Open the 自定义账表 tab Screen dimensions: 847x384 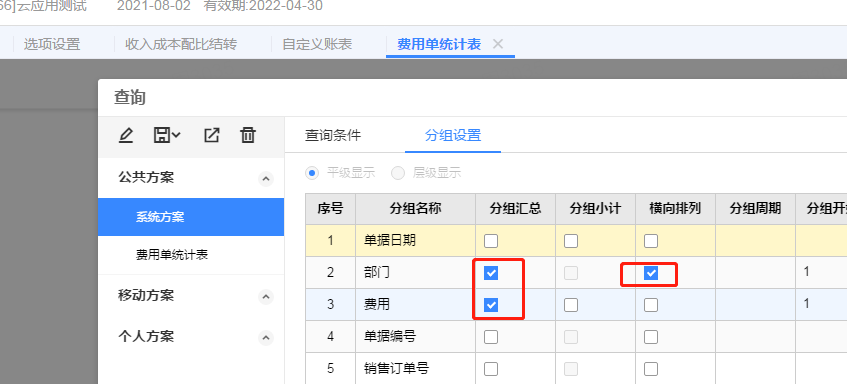tap(317, 44)
